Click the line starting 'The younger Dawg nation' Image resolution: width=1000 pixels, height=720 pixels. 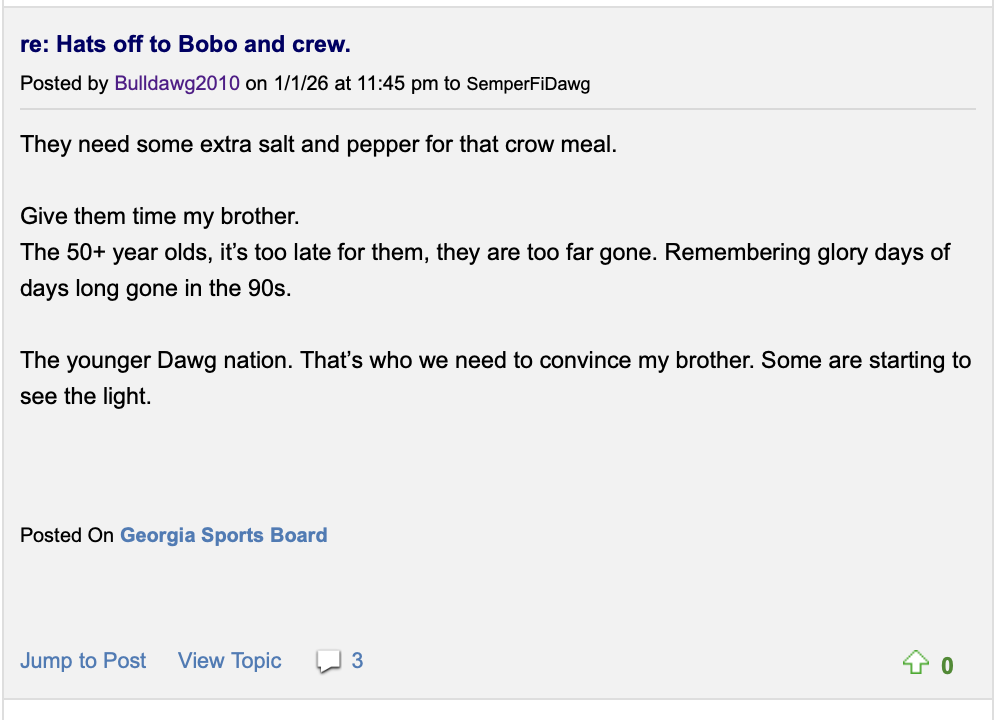495,360
